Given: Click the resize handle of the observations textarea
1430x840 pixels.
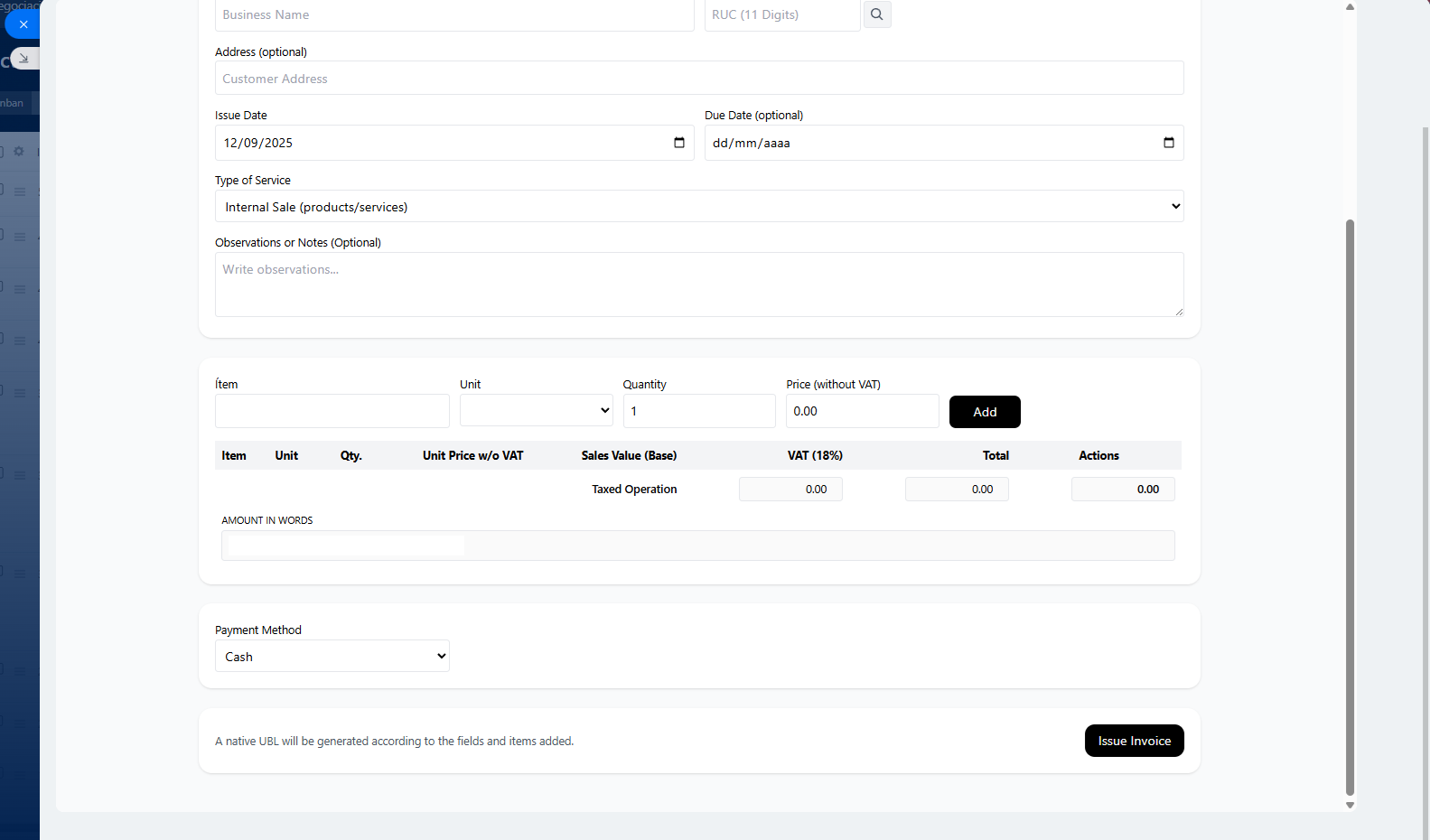Looking at the screenshot, I should point(1178,311).
